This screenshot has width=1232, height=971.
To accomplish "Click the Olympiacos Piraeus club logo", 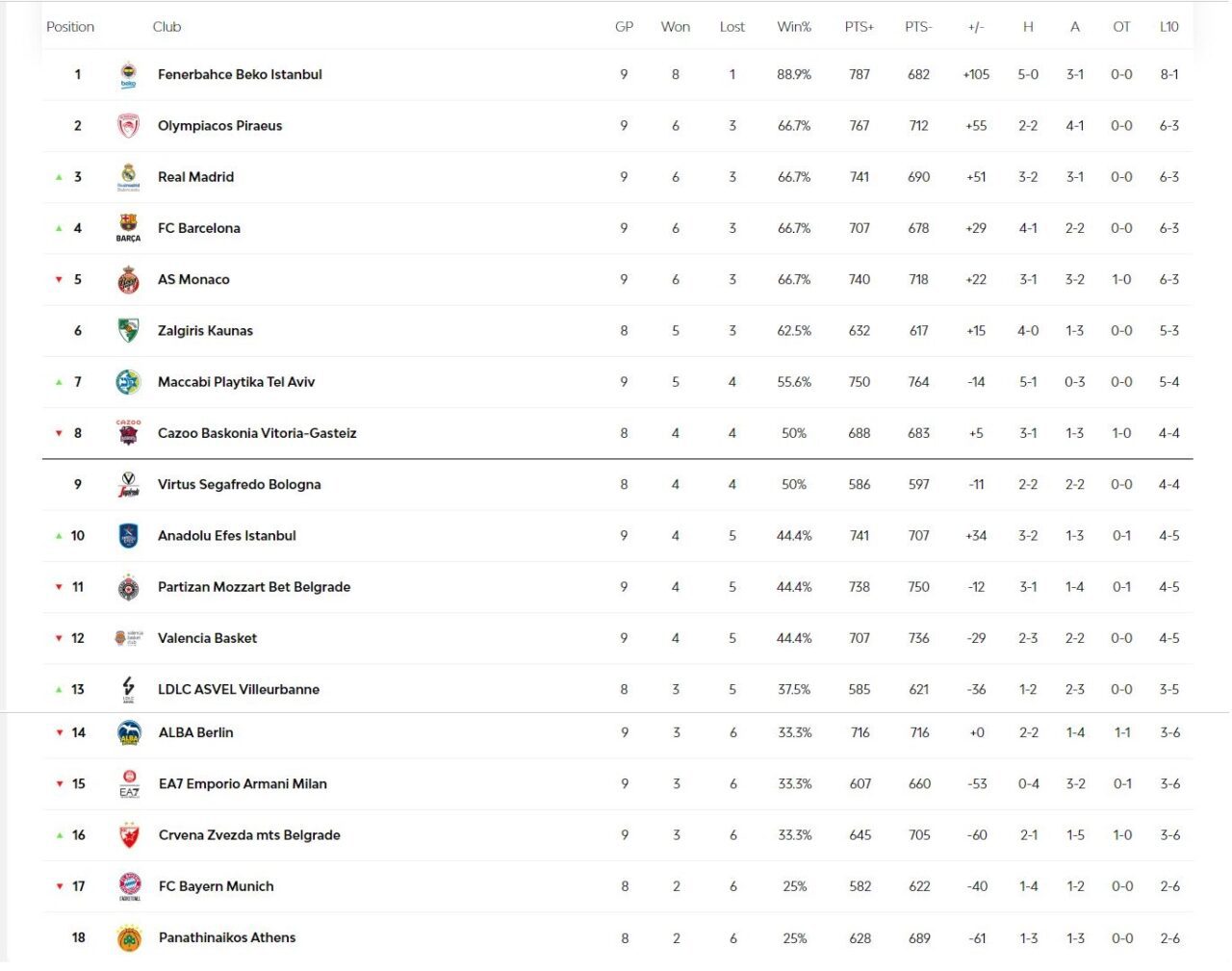I will pos(128,126).
